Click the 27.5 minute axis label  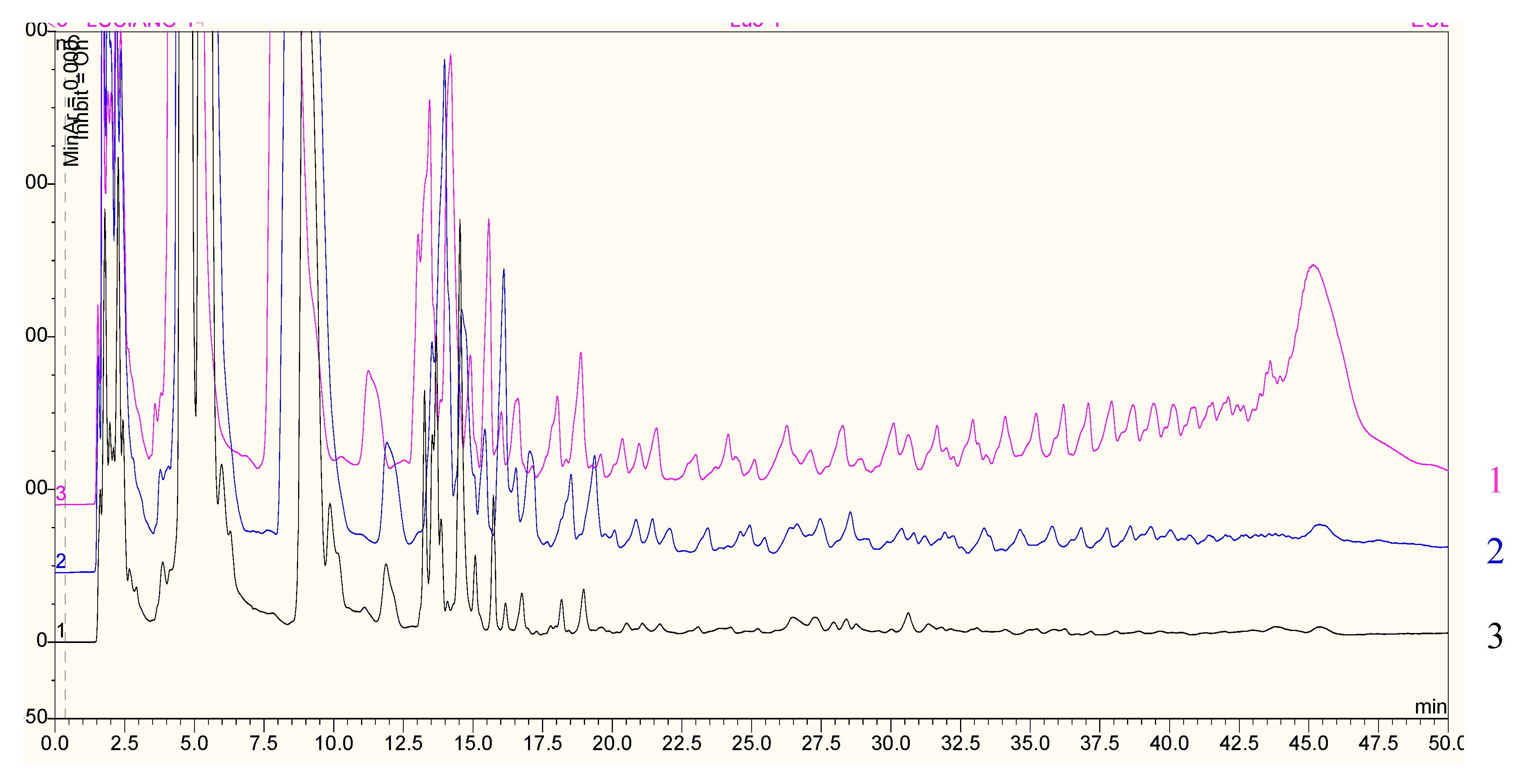coord(821,743)
